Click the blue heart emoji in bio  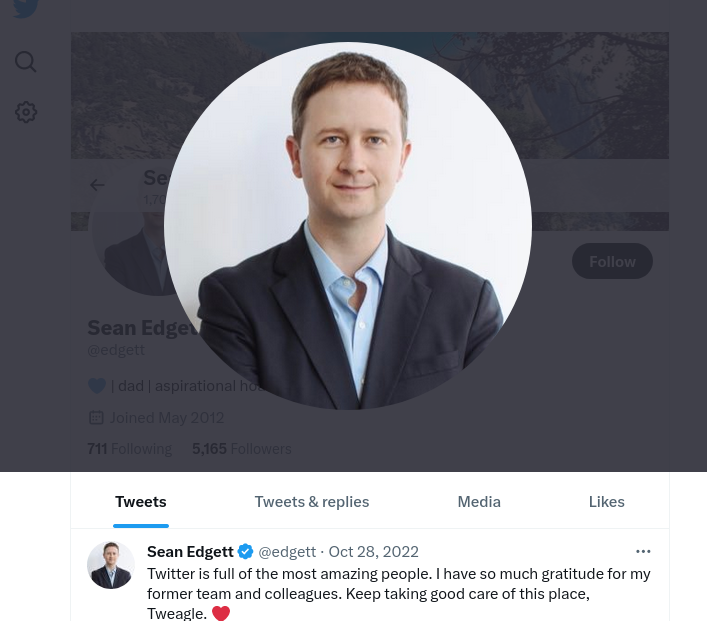click(x=96, y=386)
